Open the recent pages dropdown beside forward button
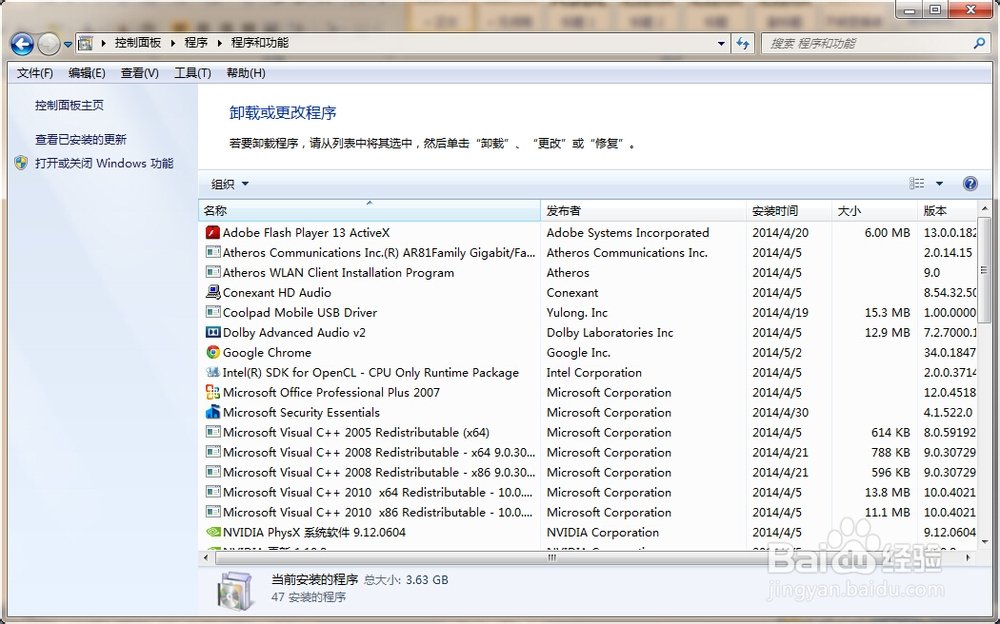The height and width of the screenshot is (624, 1000). click(x=67, y=43)
